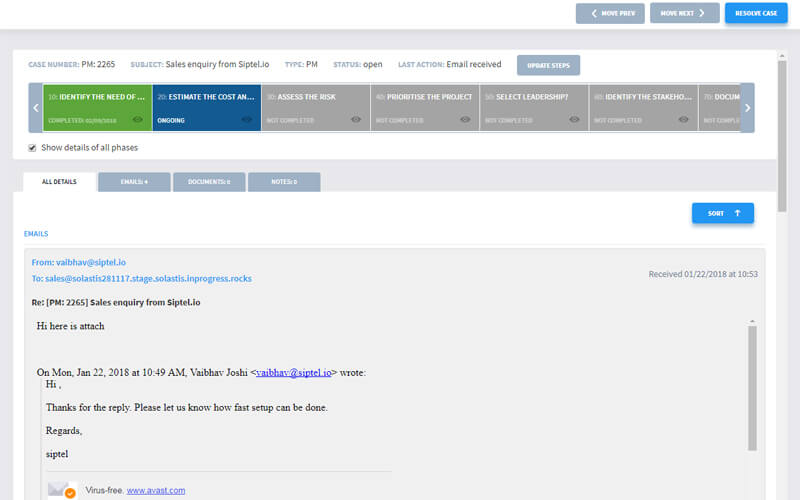This screenshot has width=800, height=500.
Task: Click eye icon on Estimate the Cost phase
Action: tap(247, 120)
